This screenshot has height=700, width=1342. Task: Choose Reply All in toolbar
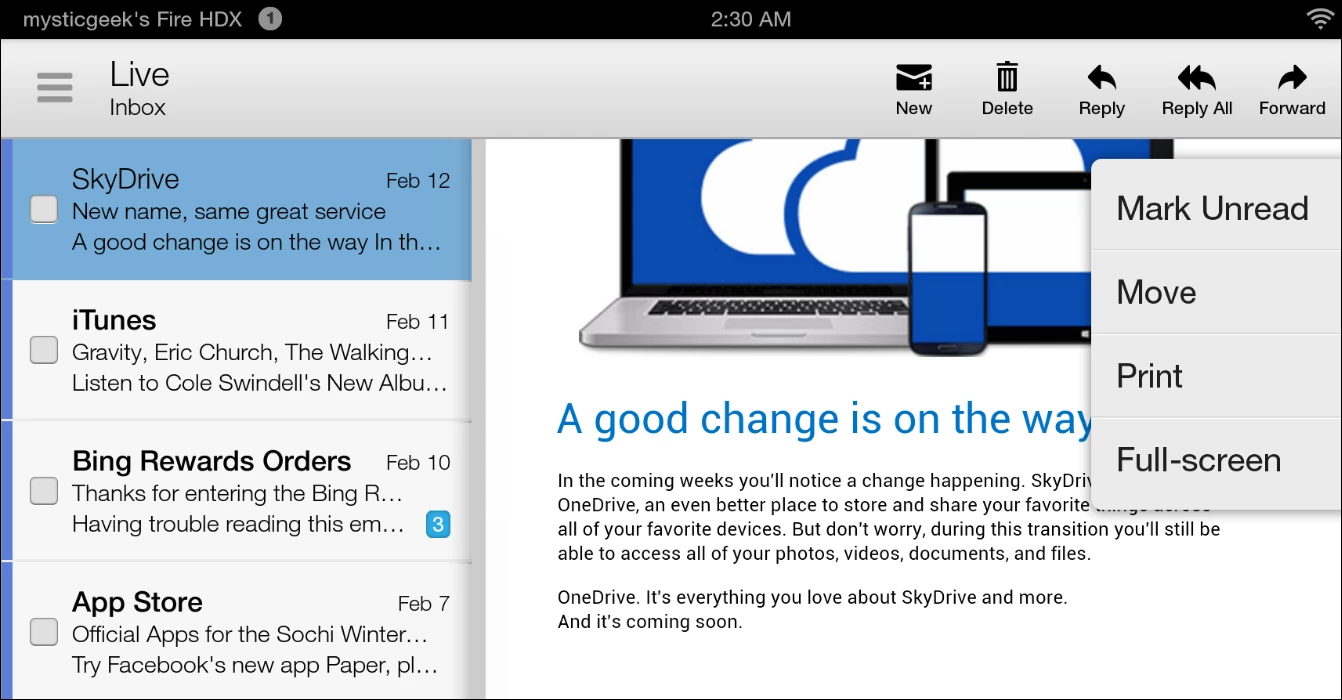point(1196,90)
